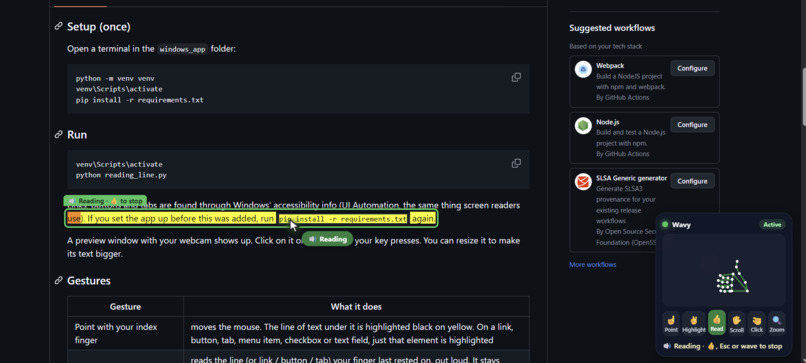Click the anchor link icon beside Setup (once)
806x363 pixels.
(x=59, y=26)
